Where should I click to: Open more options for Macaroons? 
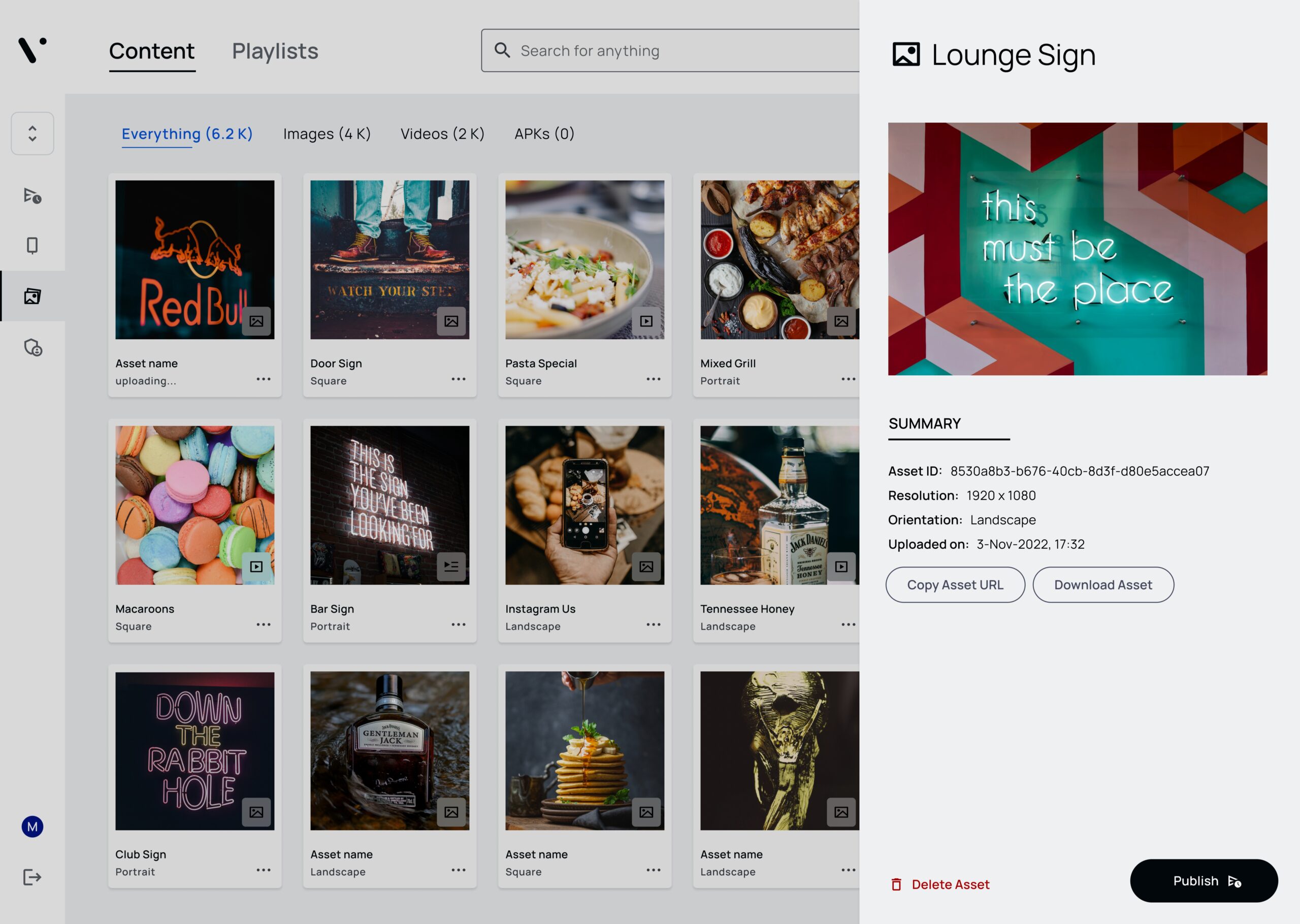(264, 625)
